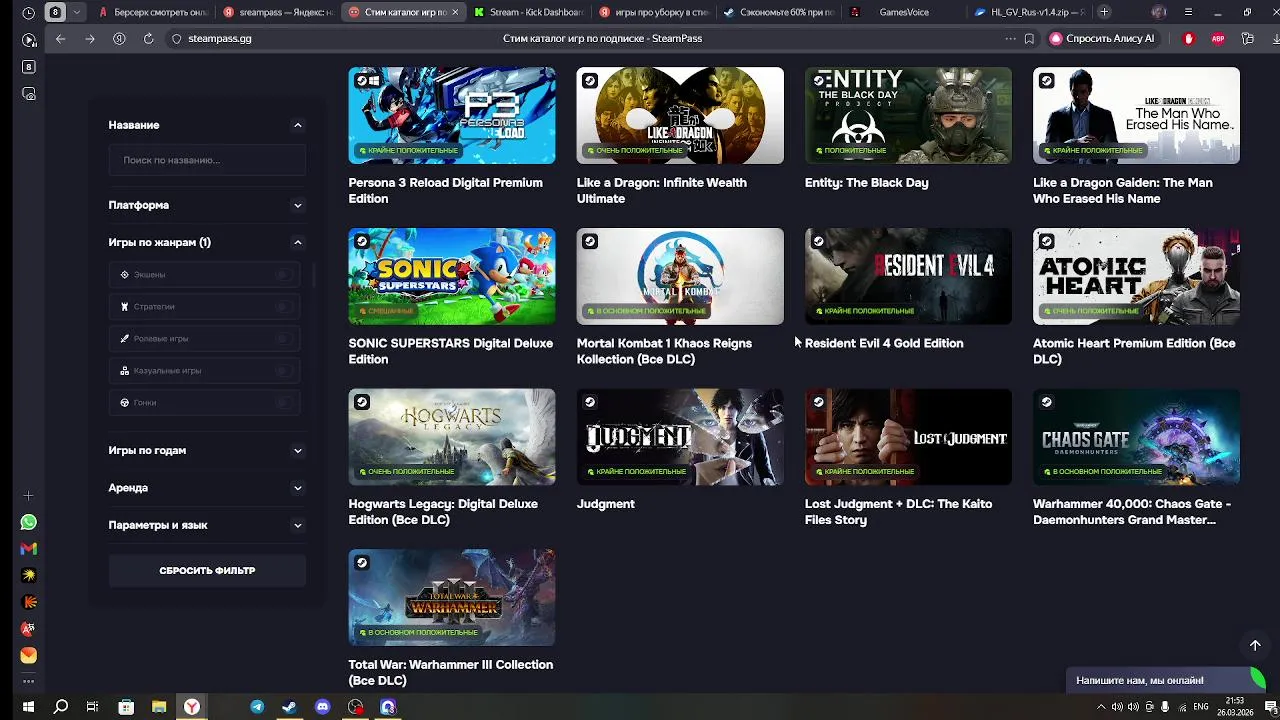
Task: Open Discord from the taskbar
Action: click(322, 707)
